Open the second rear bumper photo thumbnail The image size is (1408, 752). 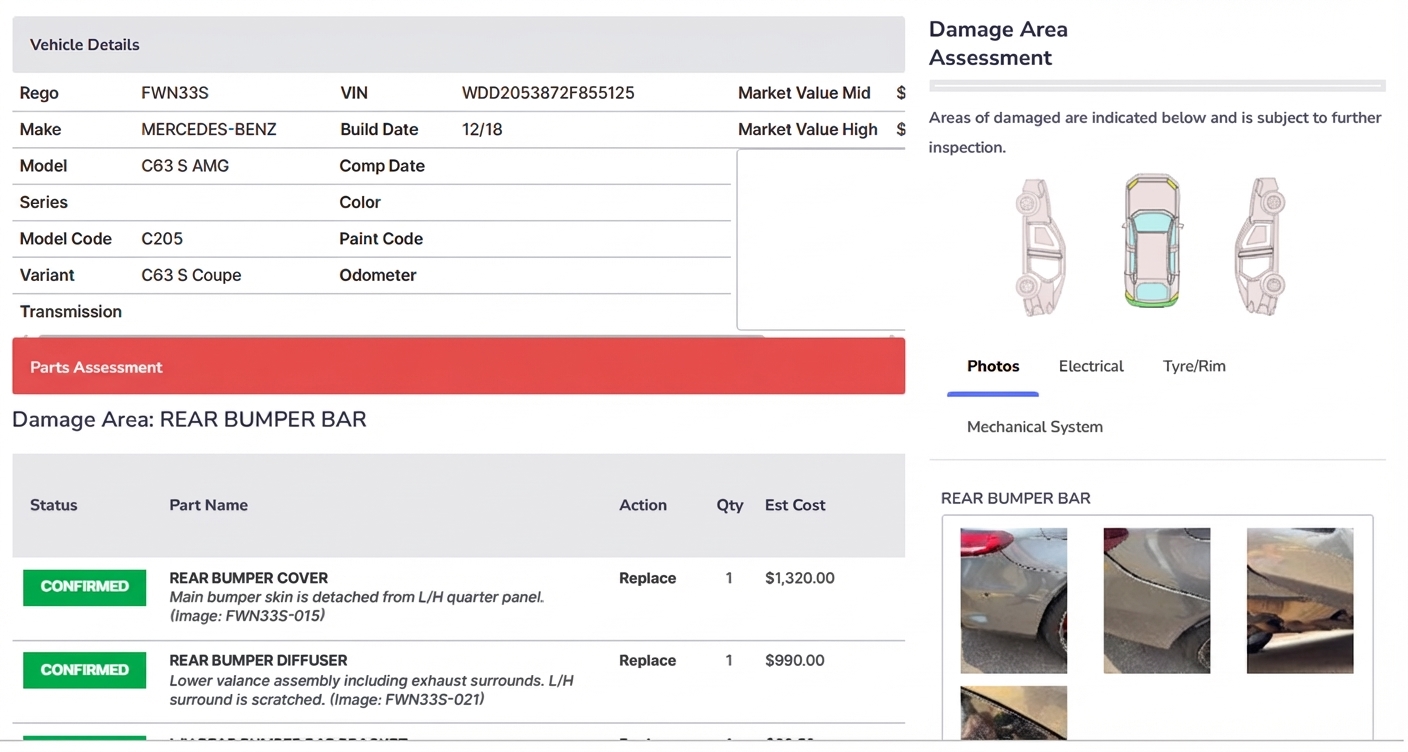[x=1156, y=600]
